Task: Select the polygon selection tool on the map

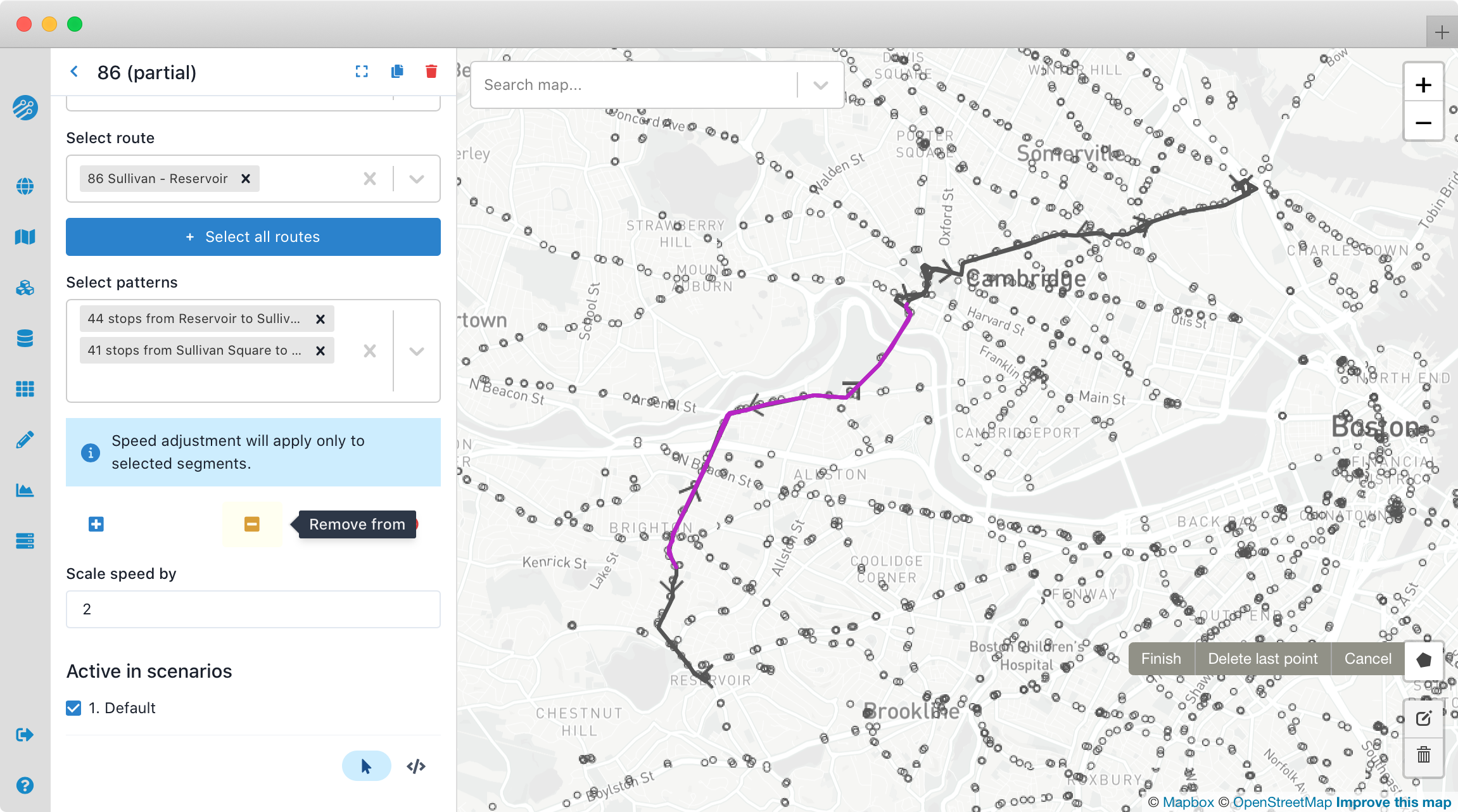Action: (x=1423, y=659)
